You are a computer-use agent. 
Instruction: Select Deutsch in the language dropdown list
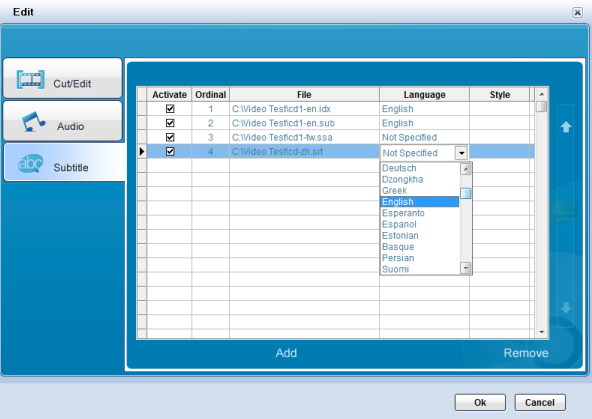399,168
